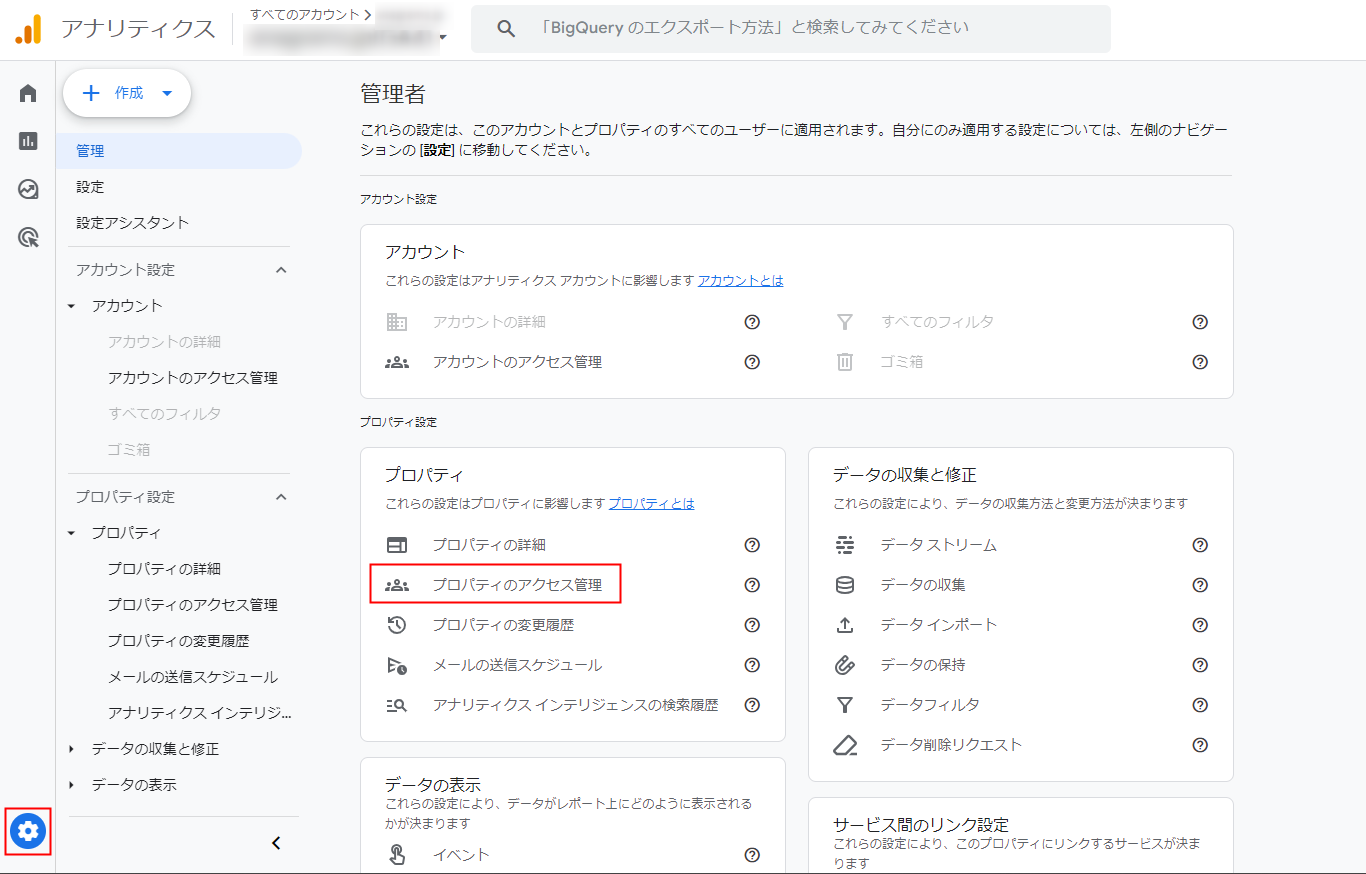1366x874 pixels.
Task: Collapse the sidebar with the left chevron
Action: click(x=277, y=843)
